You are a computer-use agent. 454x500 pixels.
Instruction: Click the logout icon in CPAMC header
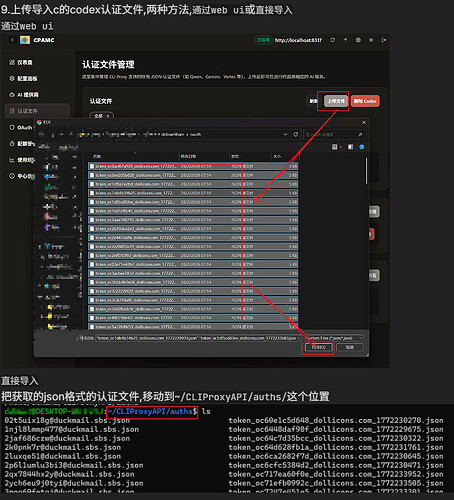tap(384, 40)
